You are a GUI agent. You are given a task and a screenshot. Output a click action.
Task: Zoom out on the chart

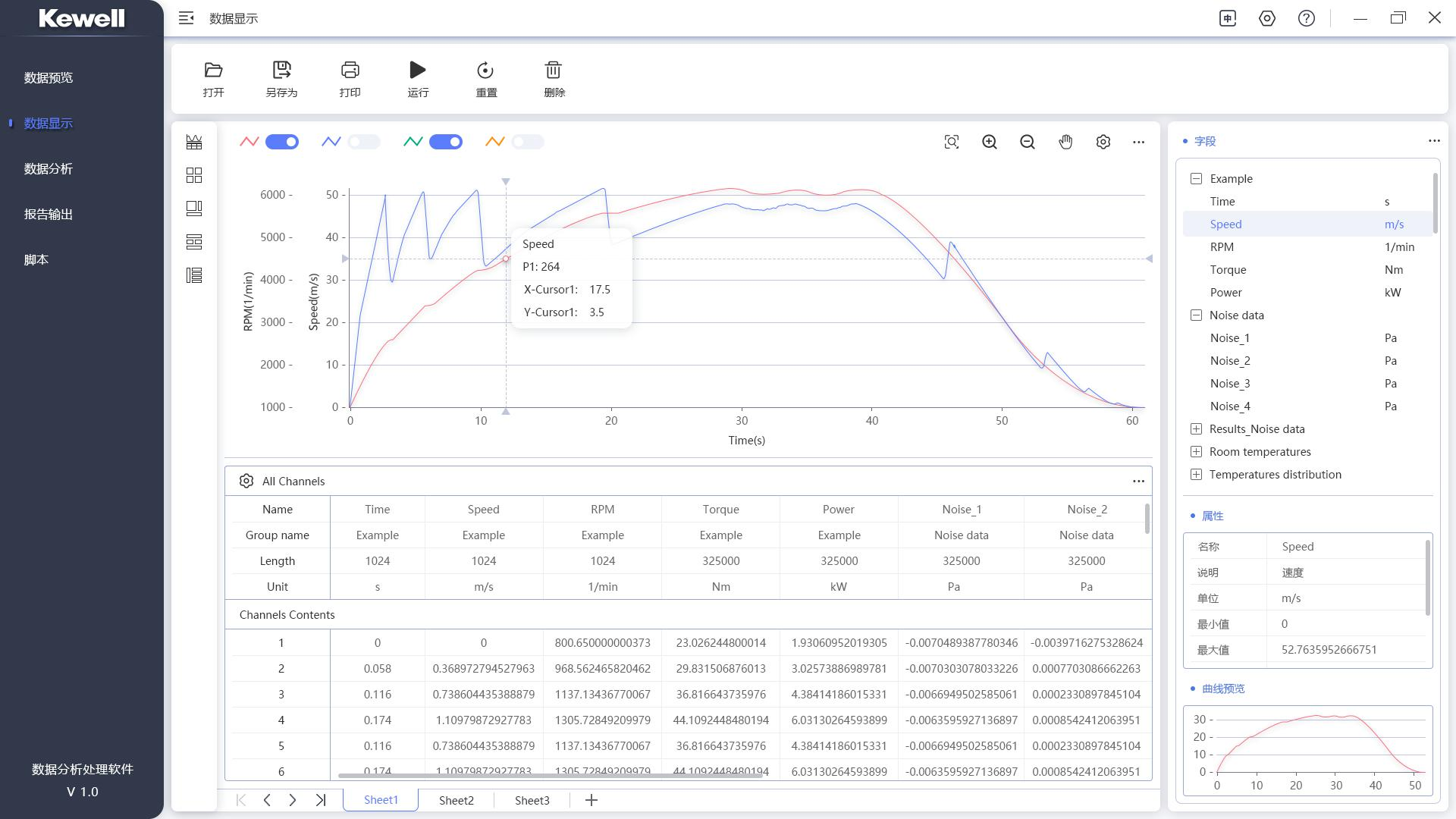tap(1028, 142)
